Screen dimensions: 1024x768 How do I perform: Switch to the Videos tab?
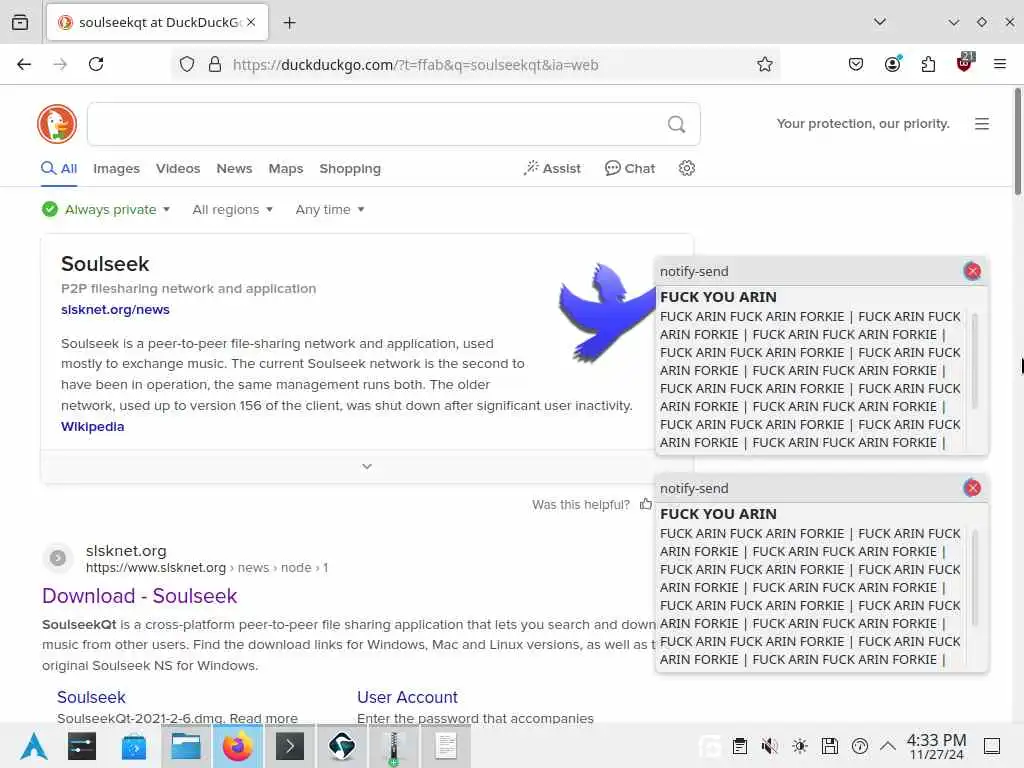[x=178, y=168]
